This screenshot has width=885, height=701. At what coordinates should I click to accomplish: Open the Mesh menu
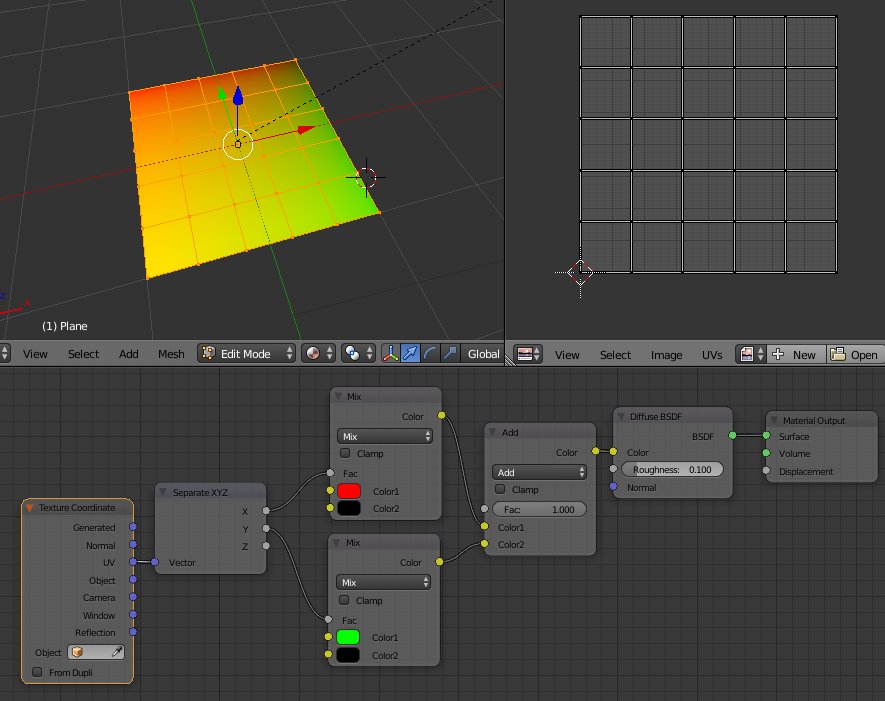pyautogui.click(x=171, y=354)
